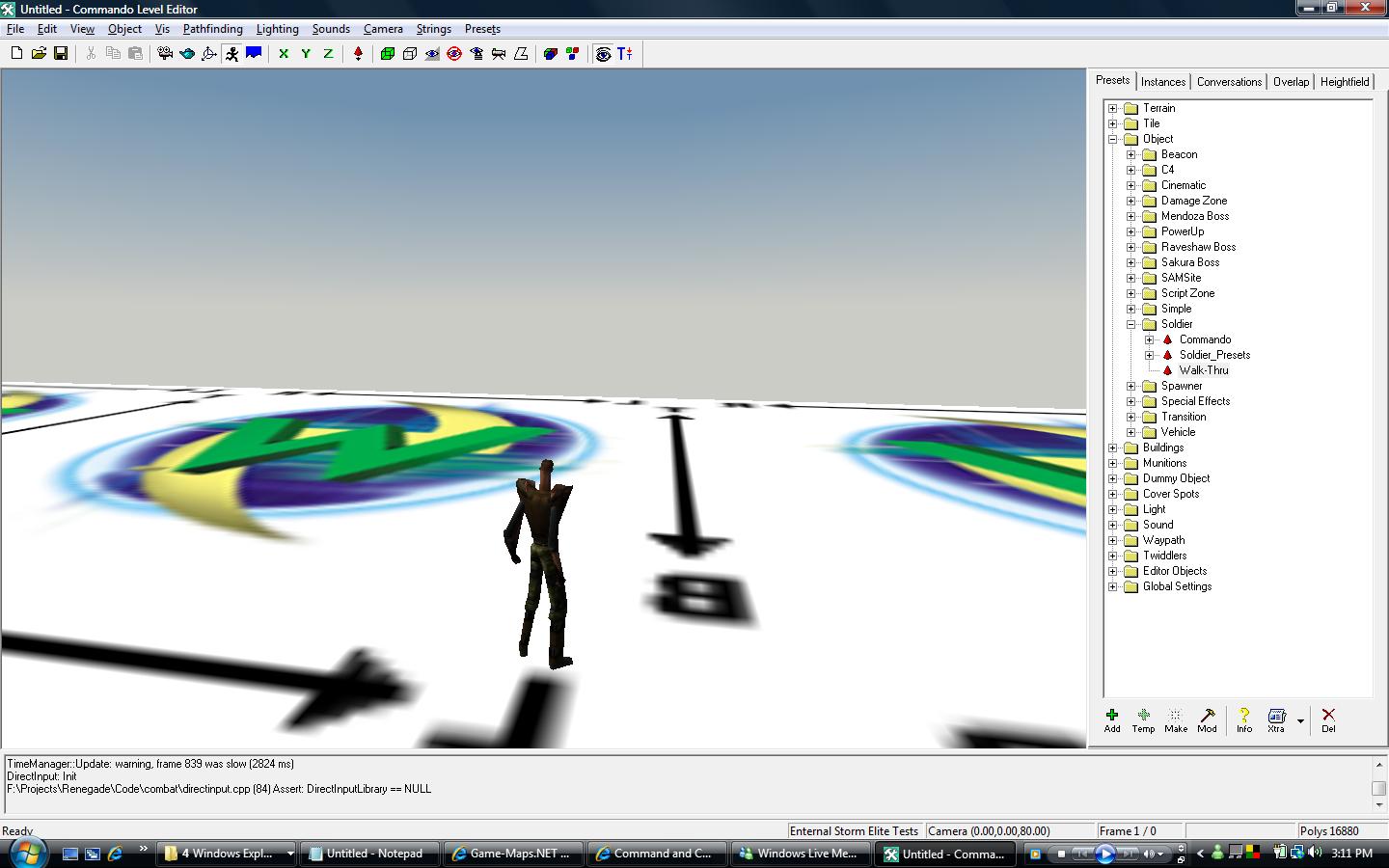Click the green solid cube icon
The image size is (1389, 868).
pos(387,54)
